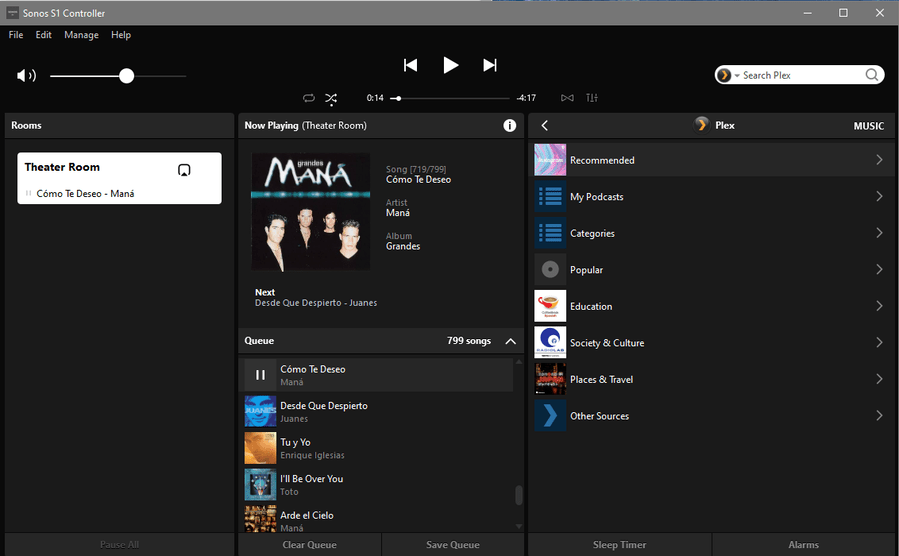This screenshot has width=899, height=556.
Task: Open the Places & Travel thumbnail icon
Action: point(550,379)
